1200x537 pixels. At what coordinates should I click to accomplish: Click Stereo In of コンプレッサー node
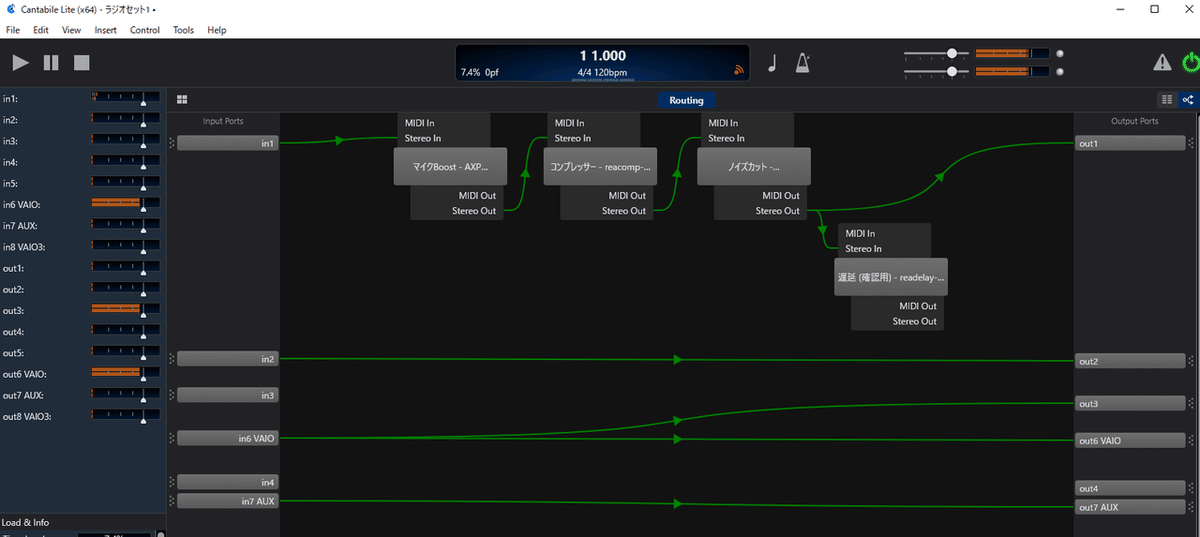(573, 138)
